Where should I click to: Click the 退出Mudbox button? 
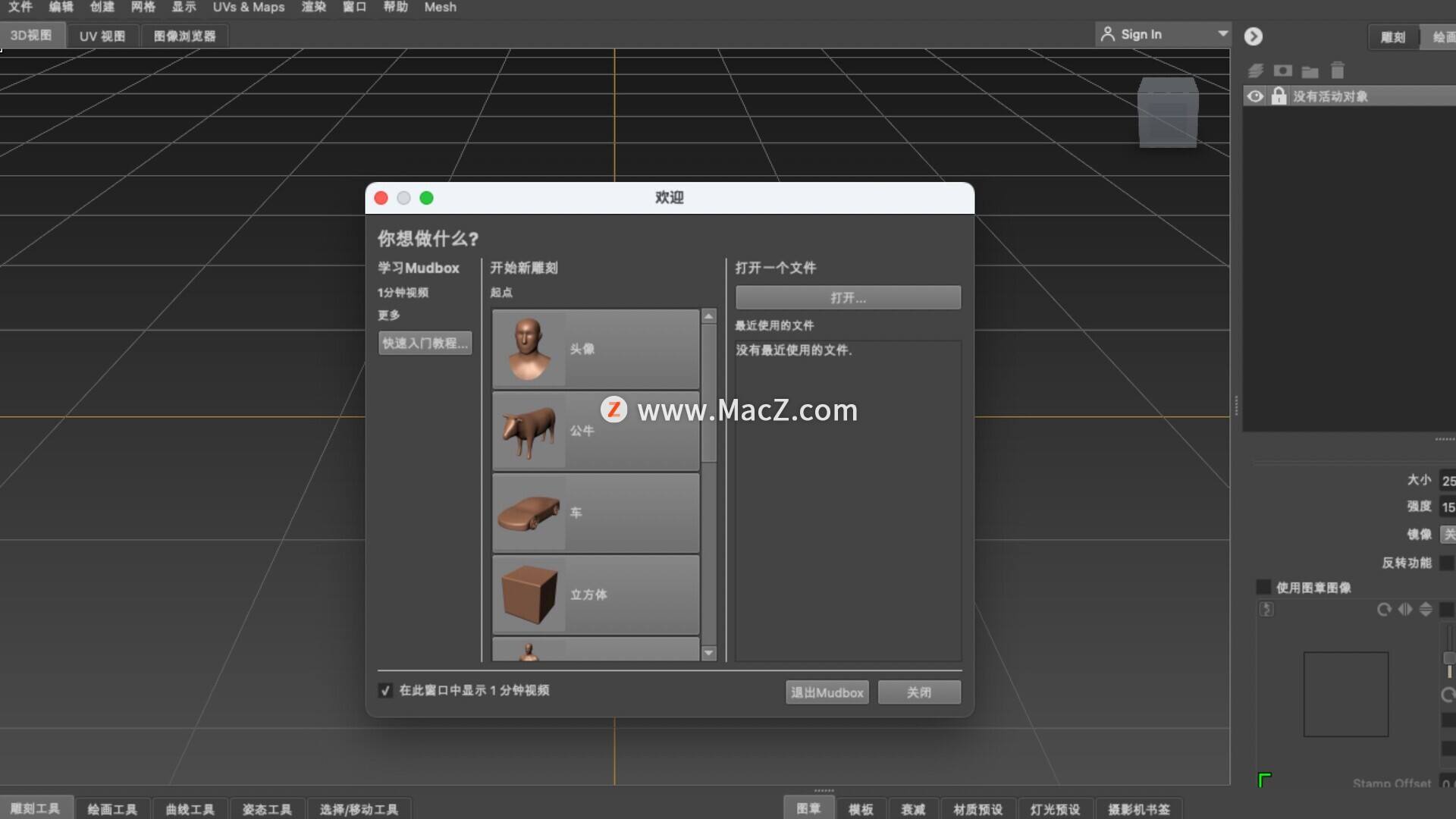coord(827,692)
